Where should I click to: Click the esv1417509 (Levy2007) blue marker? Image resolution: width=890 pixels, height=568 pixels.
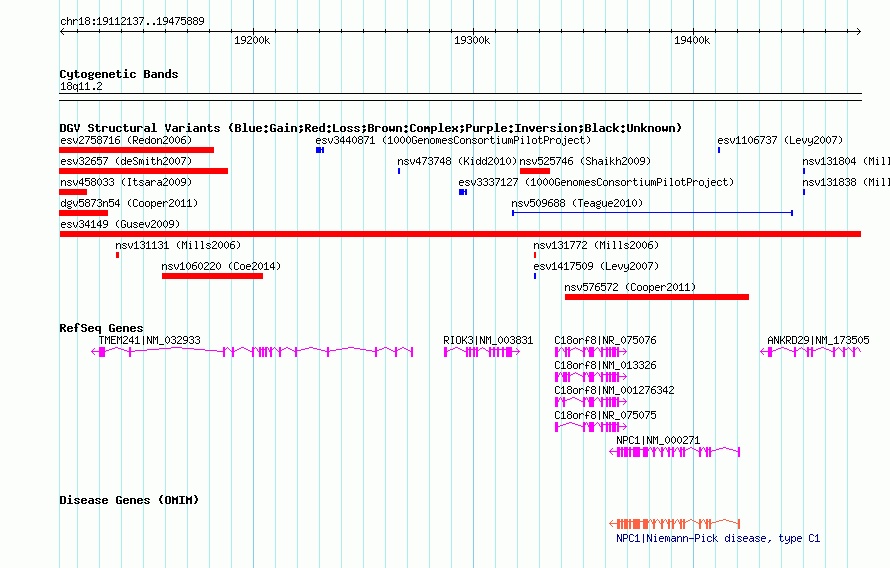535,276
